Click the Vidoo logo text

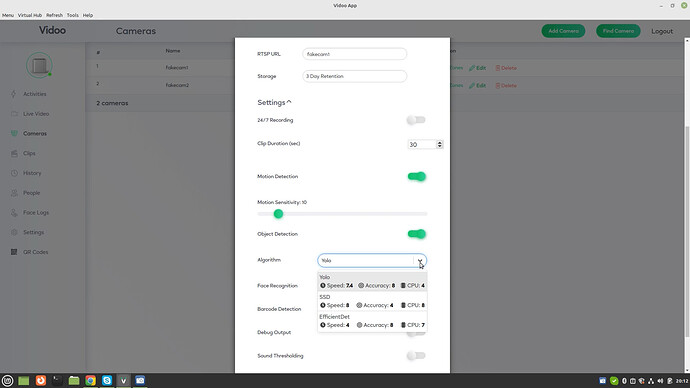52,30
